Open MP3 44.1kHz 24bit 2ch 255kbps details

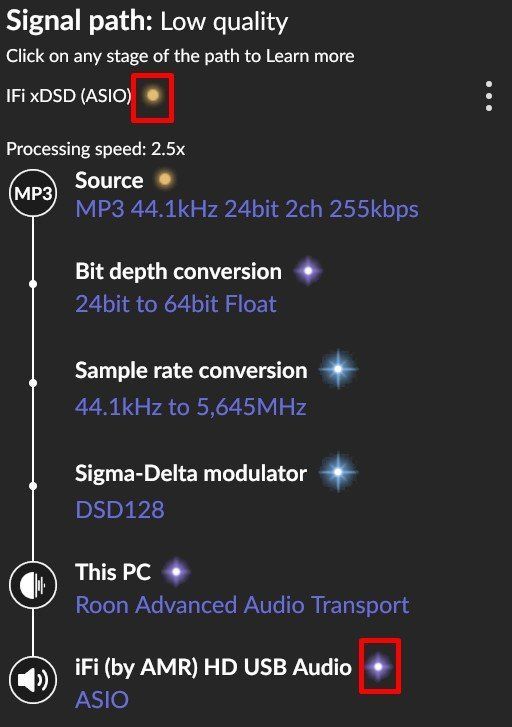click(x=247, y=209)
